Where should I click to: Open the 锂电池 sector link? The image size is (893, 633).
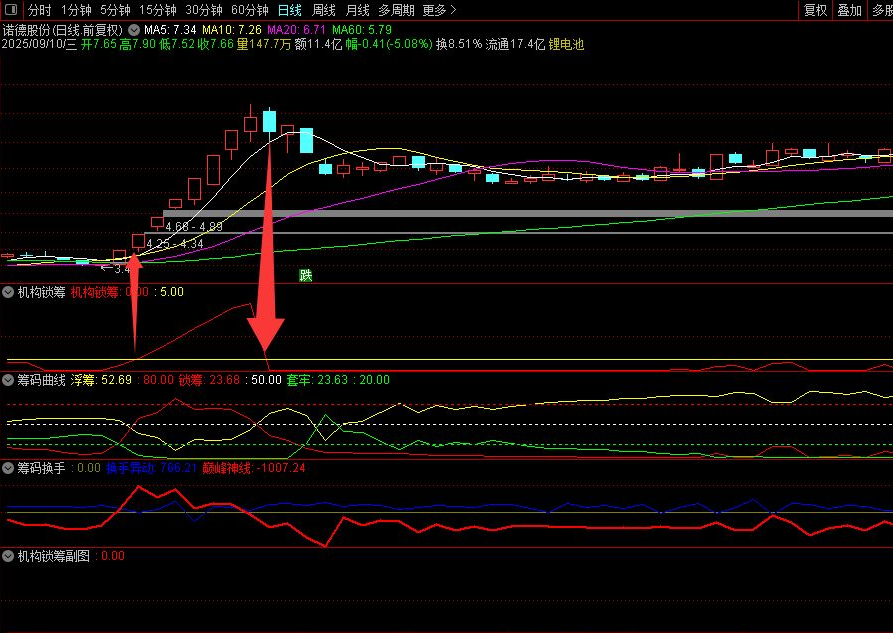coord(566,45)
